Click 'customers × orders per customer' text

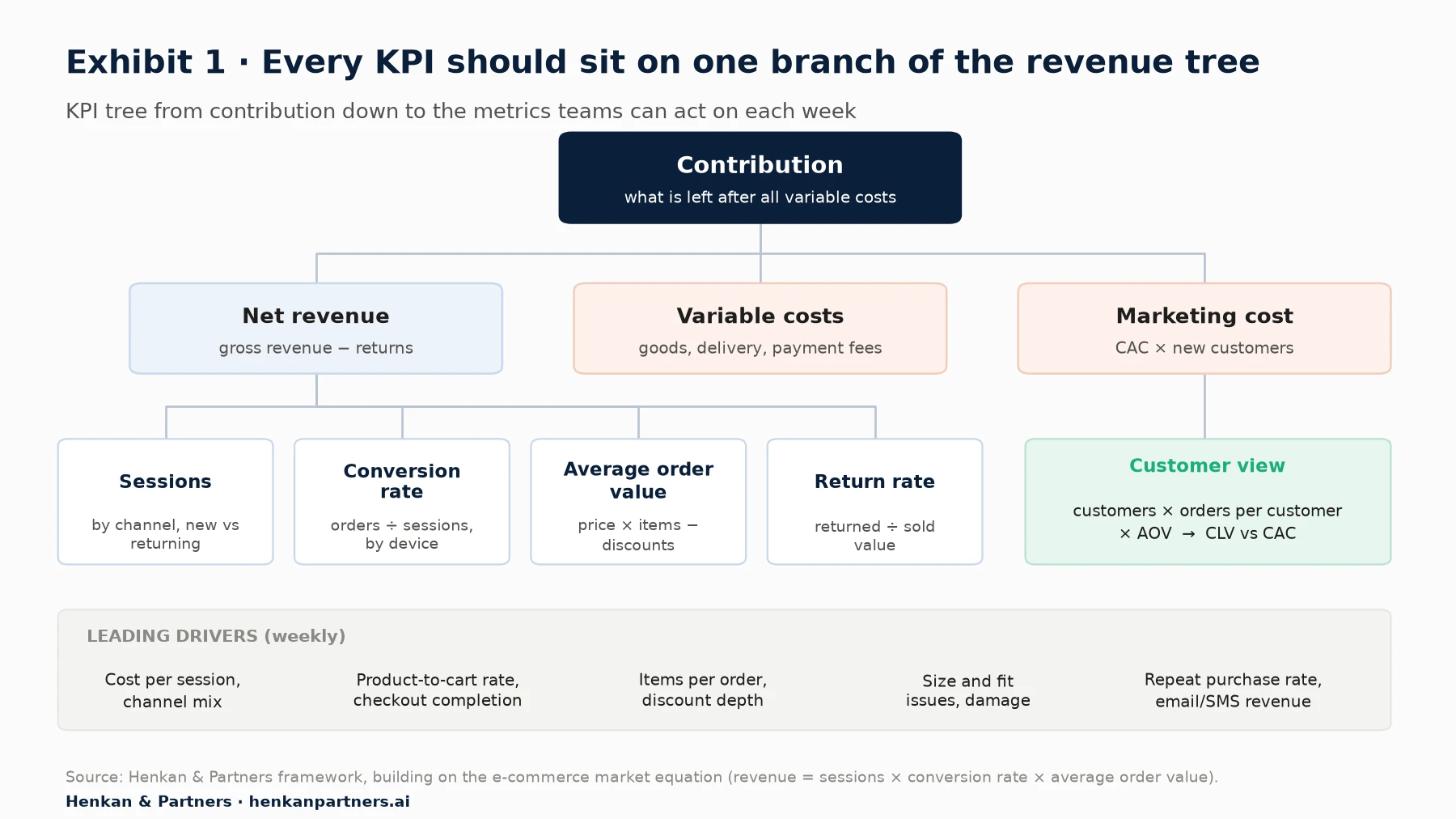(1208, 511)
